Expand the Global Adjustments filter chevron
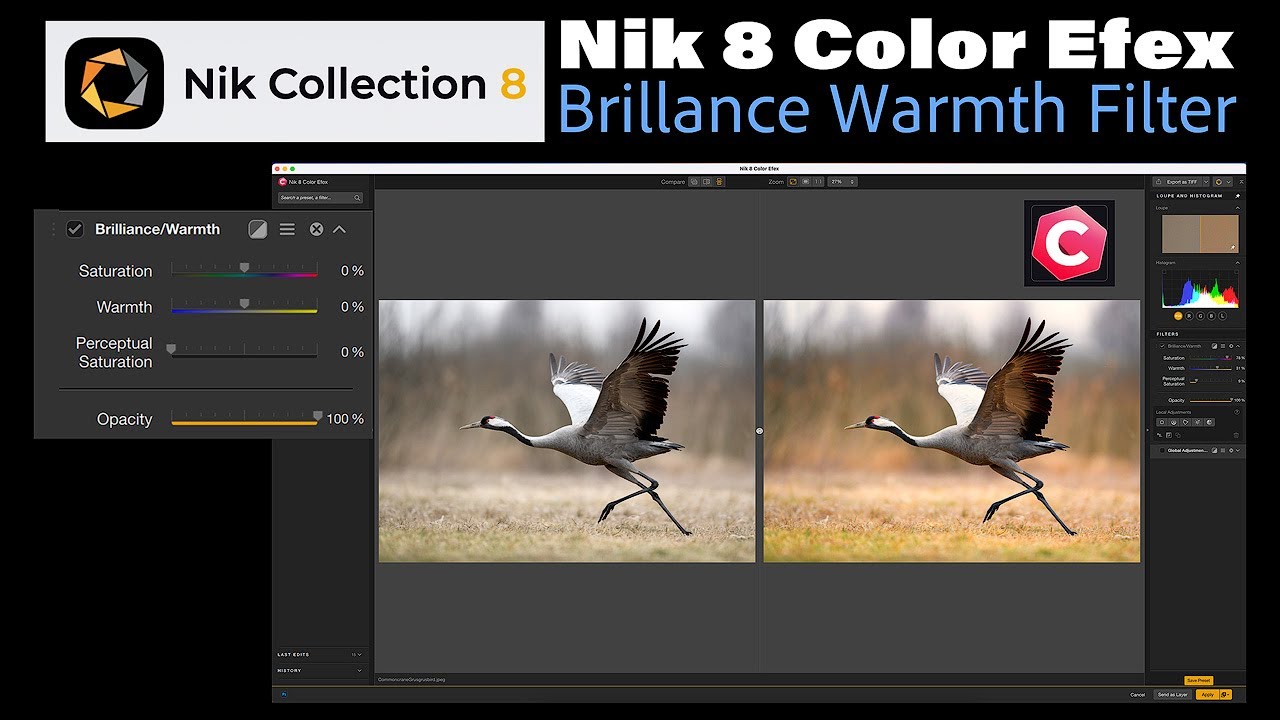Image resolution: width=1280 pixels, height=720 pixels. (x=1238, y=450)
